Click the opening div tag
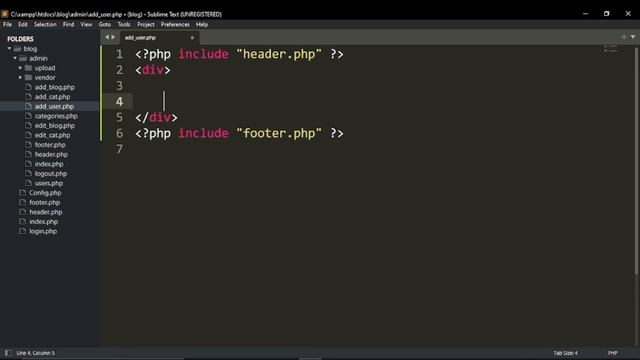The width and height of the screenshot is (640, 360). coord(153,70)
